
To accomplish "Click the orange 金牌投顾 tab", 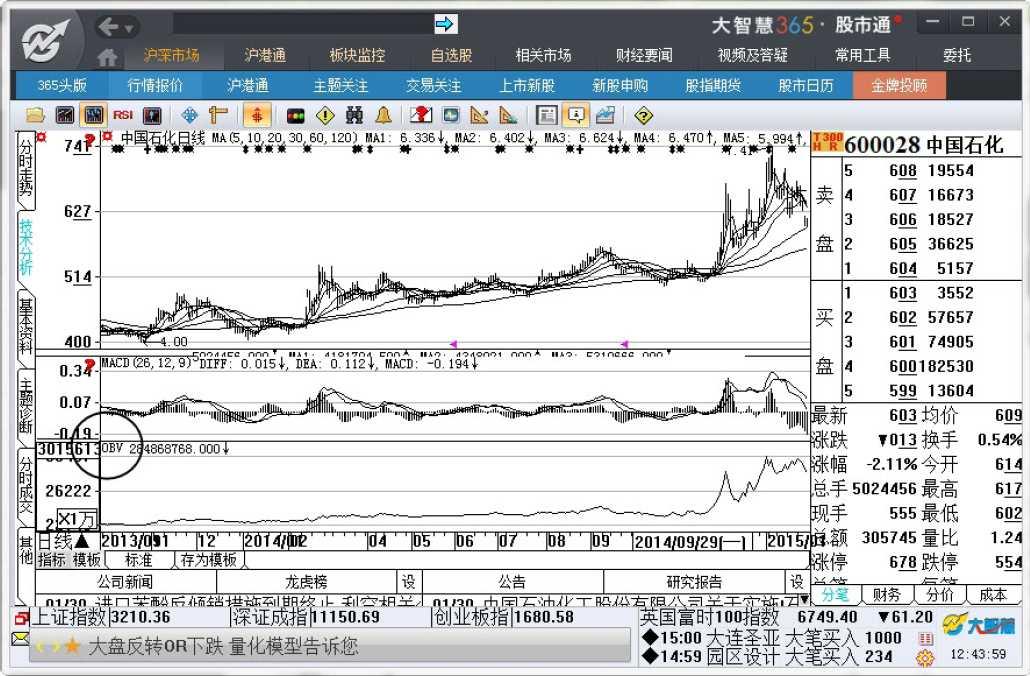I will (x=899, y=85).
